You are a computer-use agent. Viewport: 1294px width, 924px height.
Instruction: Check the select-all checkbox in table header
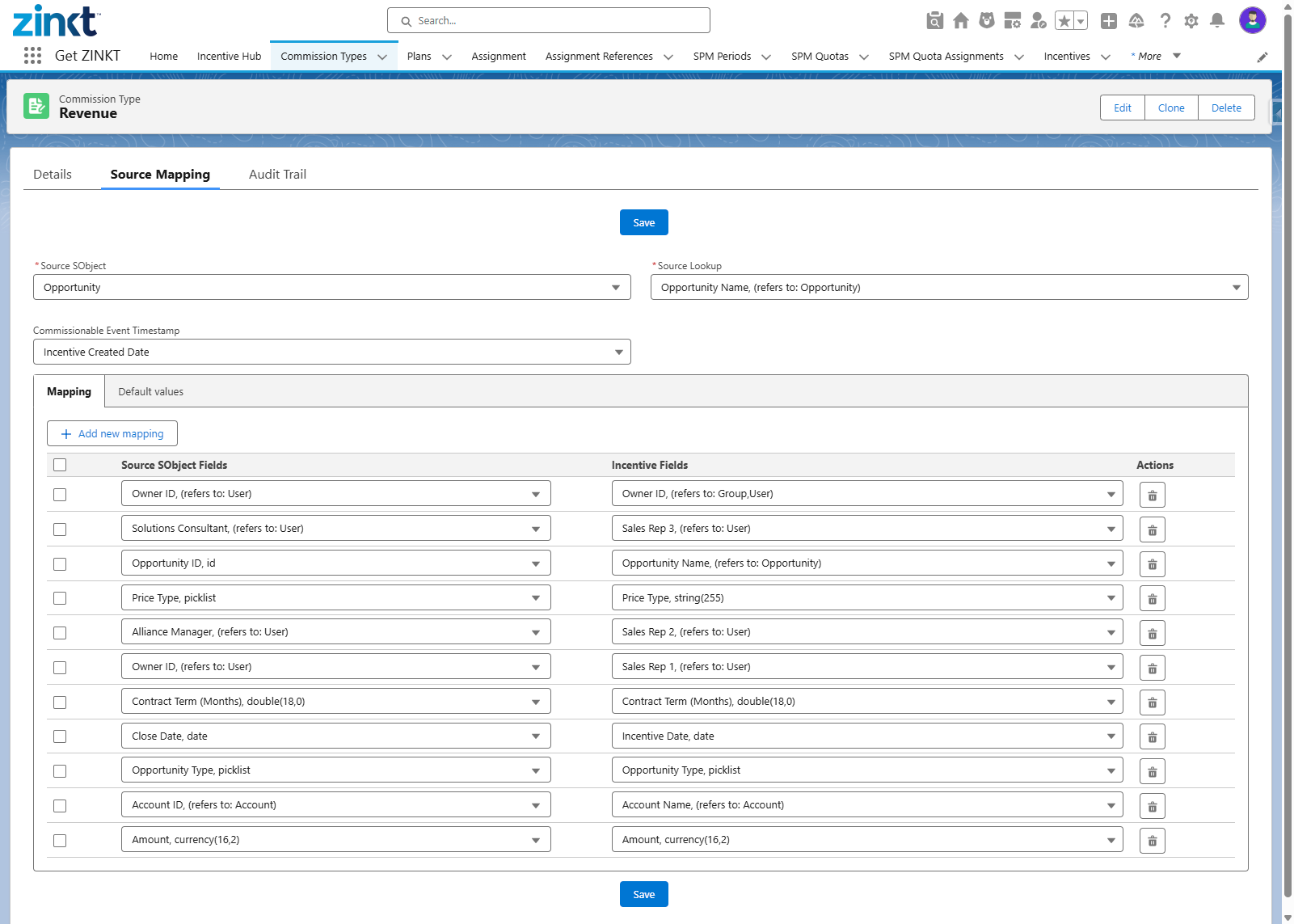pos(60,465)
